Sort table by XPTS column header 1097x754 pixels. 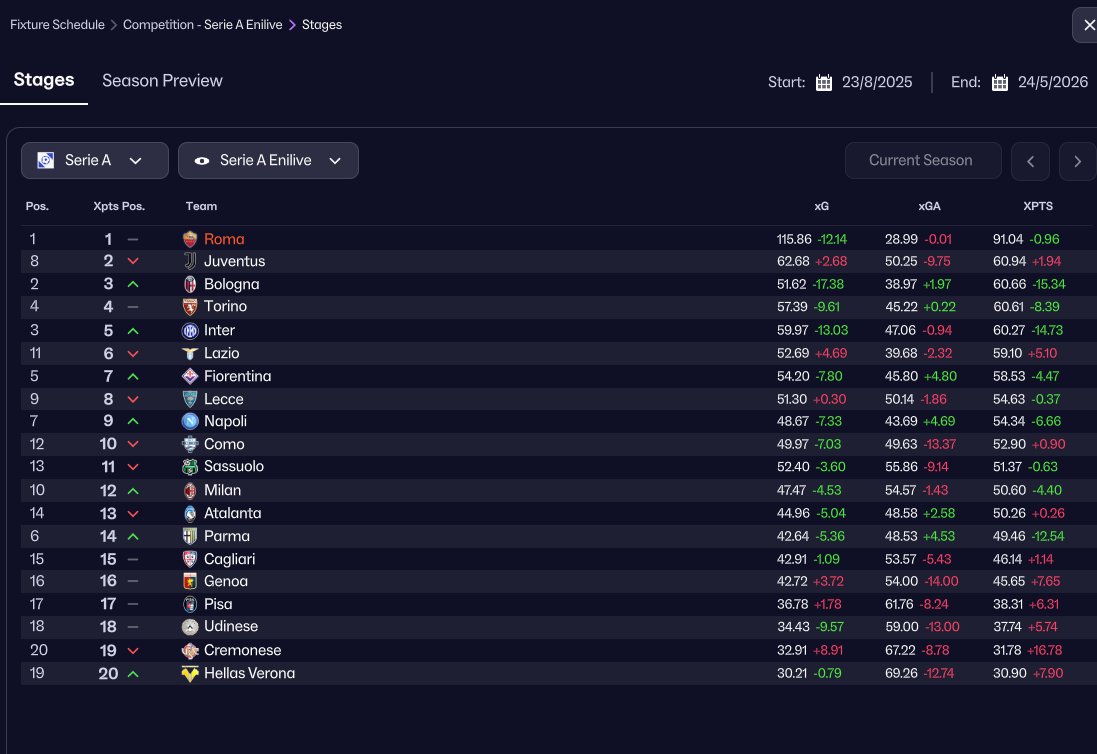pyautogui.click(x=1038, y=206)
